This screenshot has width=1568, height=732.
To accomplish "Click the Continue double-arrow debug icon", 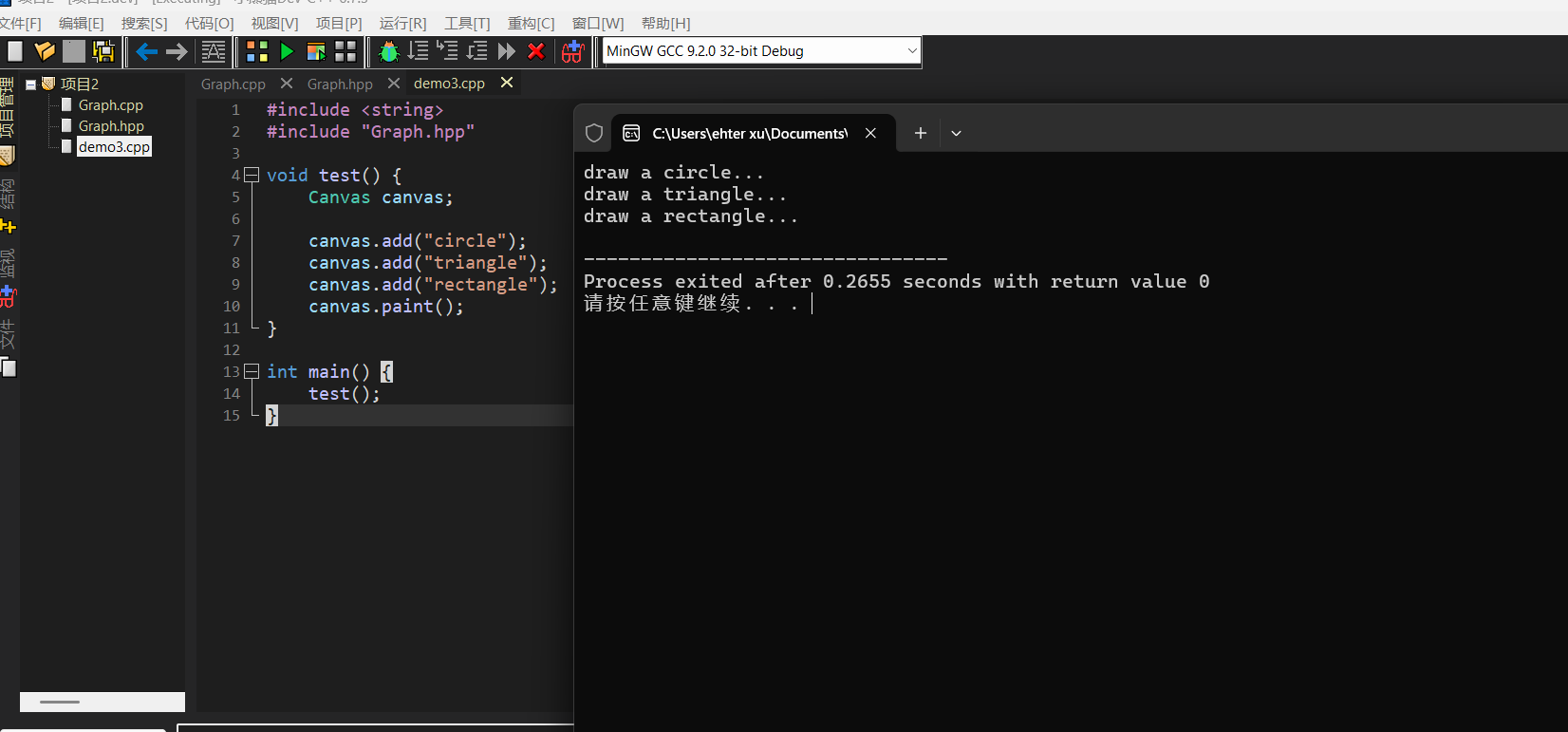I will coord(507,51).
